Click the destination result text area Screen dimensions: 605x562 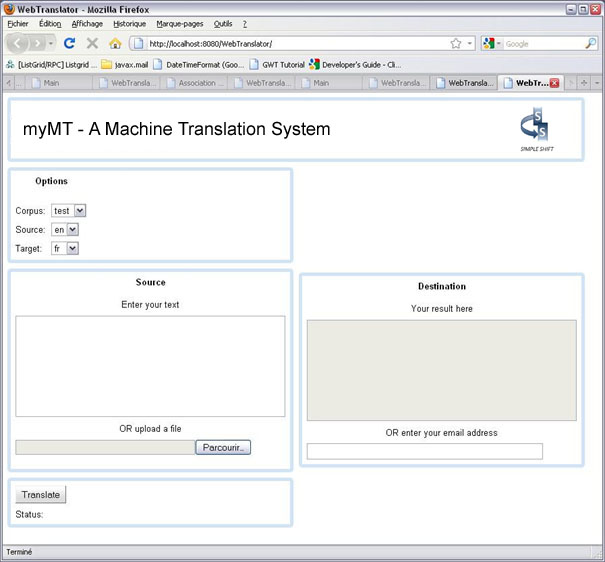coord(442,370)
